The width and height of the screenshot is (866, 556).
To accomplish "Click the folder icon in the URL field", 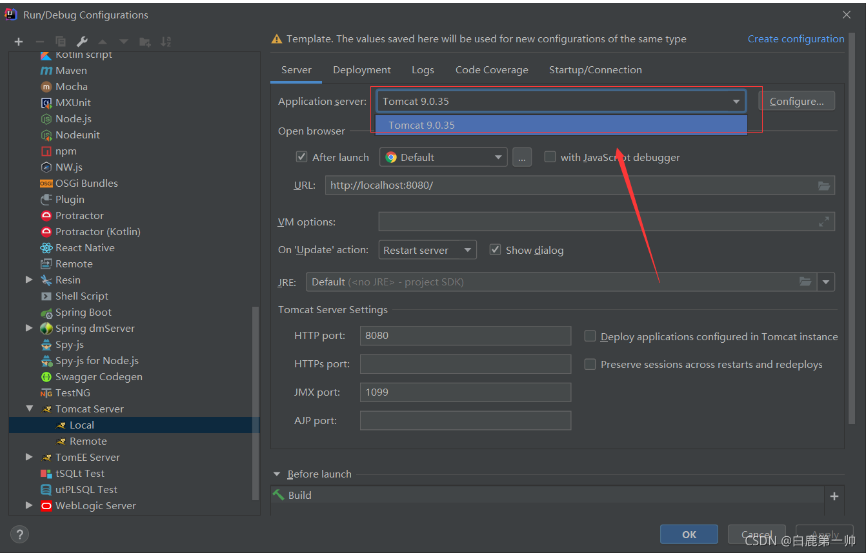I will (824, 186).
